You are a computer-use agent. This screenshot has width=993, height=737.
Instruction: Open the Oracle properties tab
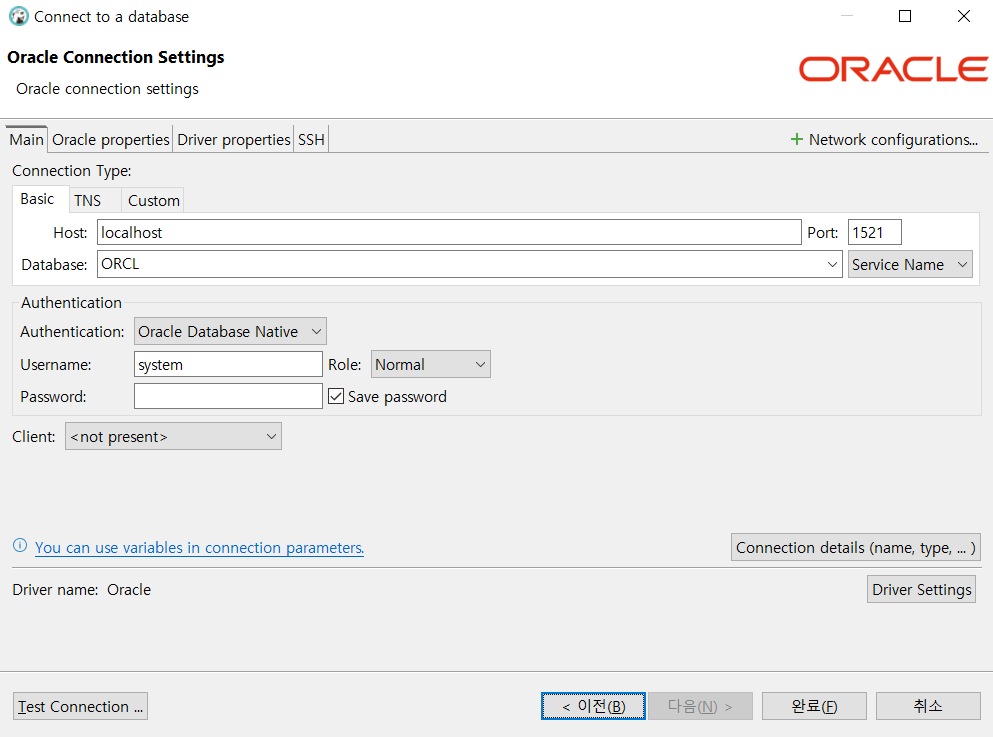tap(111, 139)
